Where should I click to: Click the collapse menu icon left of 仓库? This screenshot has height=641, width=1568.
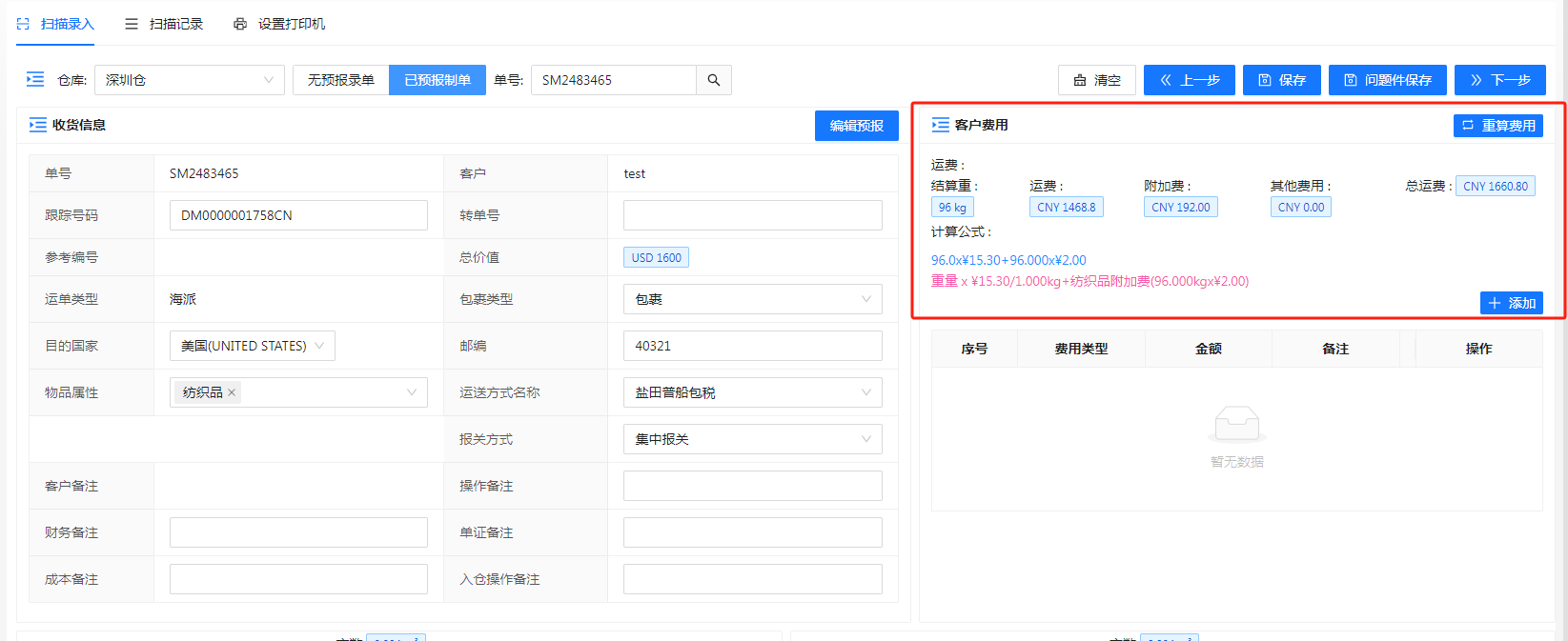pyautogui.click(x=35, y=80)
